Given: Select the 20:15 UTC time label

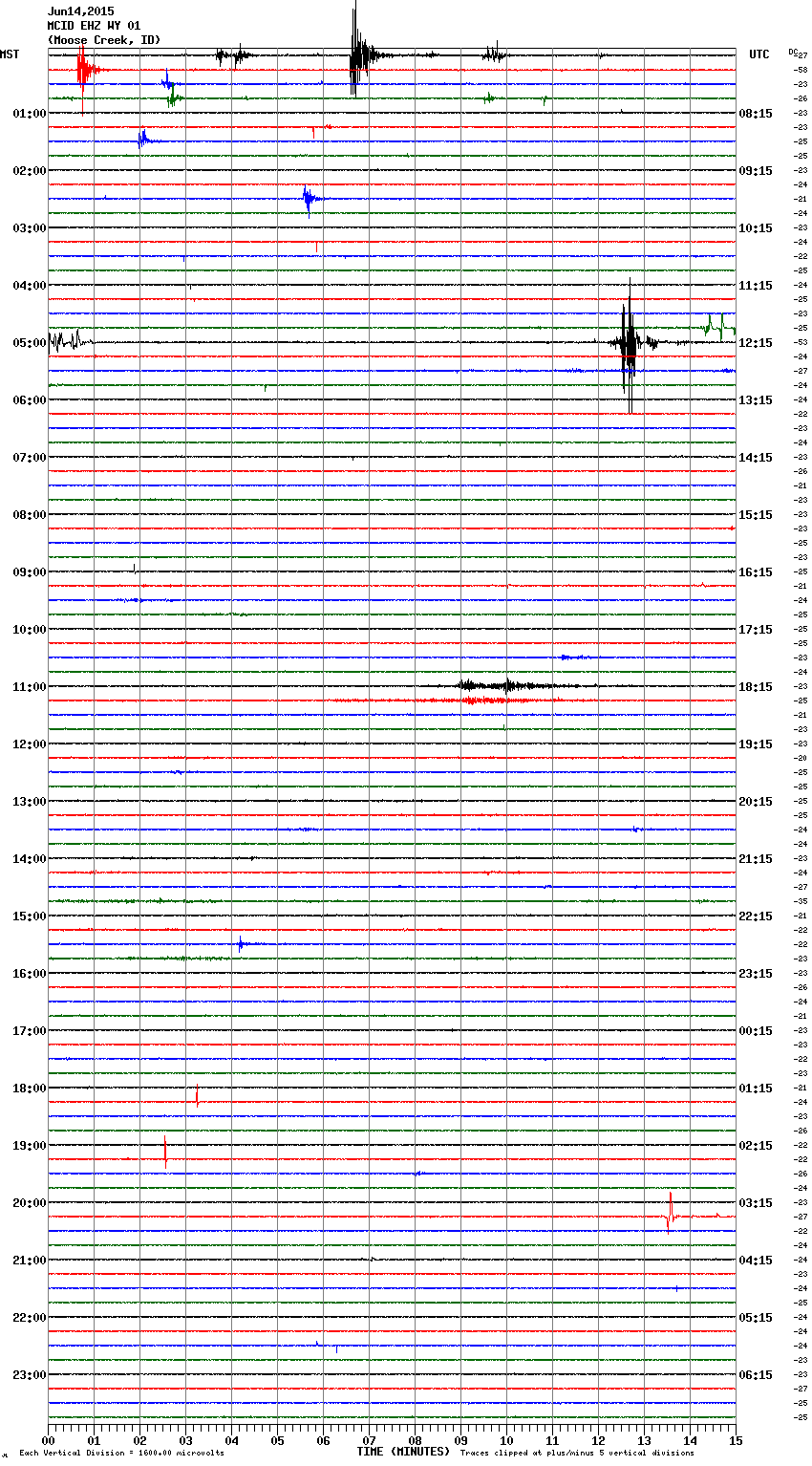Looking at the screenshot, I should point(756,802).
